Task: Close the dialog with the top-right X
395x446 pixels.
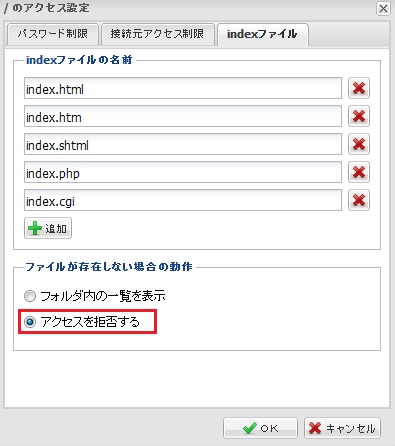Action: [x=383, y=8]
